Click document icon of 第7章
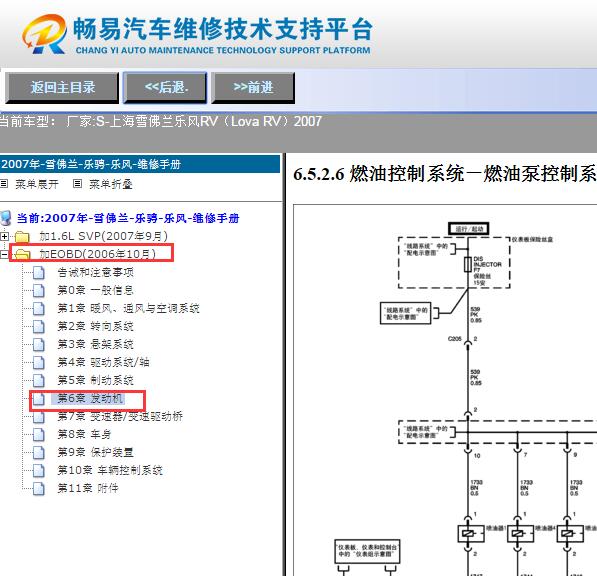The image size is (597, 576). pyautogui.click(x=38, y=416)
